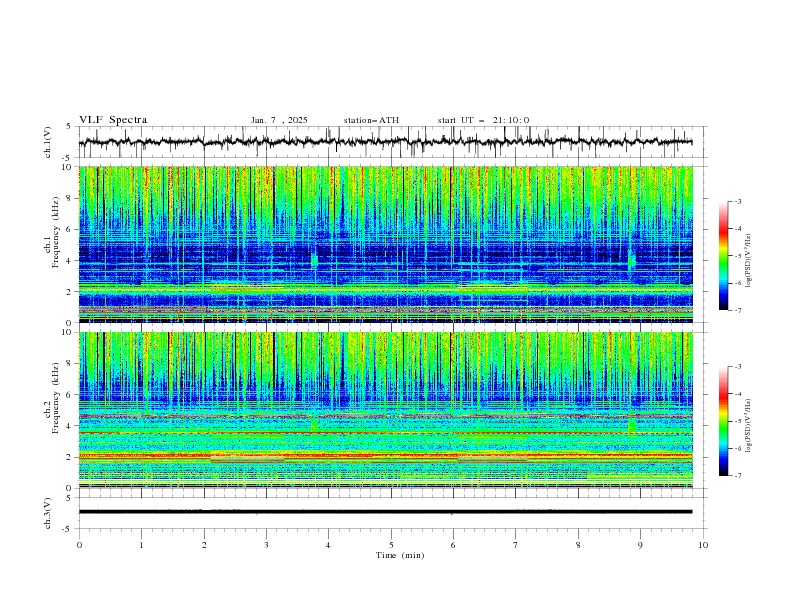Screen dimensions: 792x612
Task: Click the log(PSD) label beside lower color bar
Action: click(749, 426)
